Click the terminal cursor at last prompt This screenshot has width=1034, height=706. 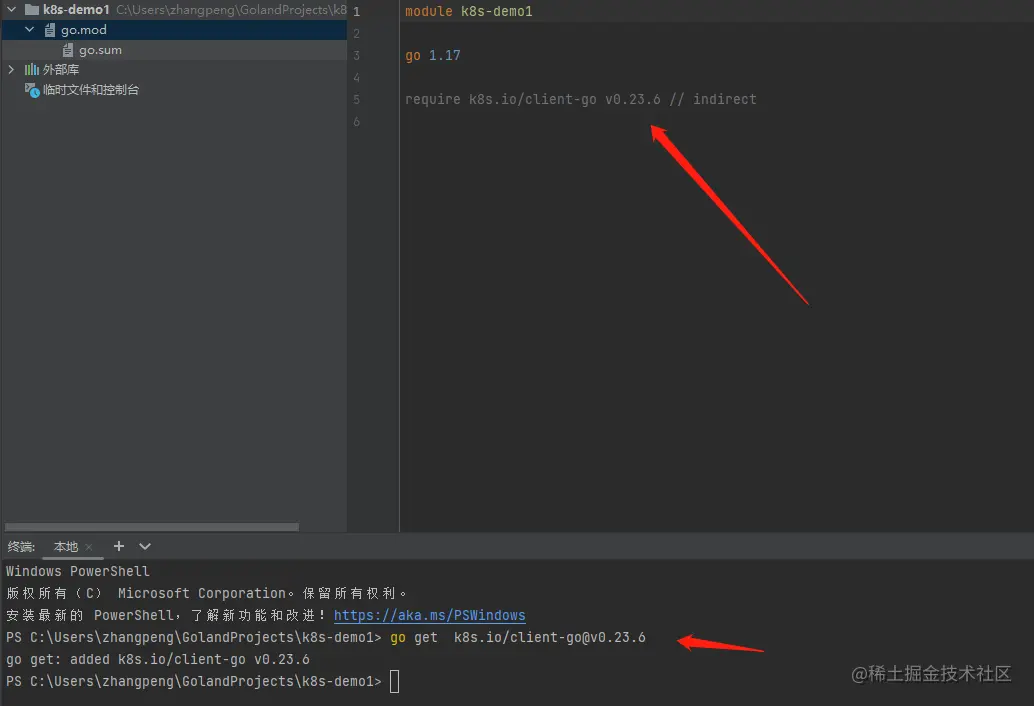(x=394, y=681)
